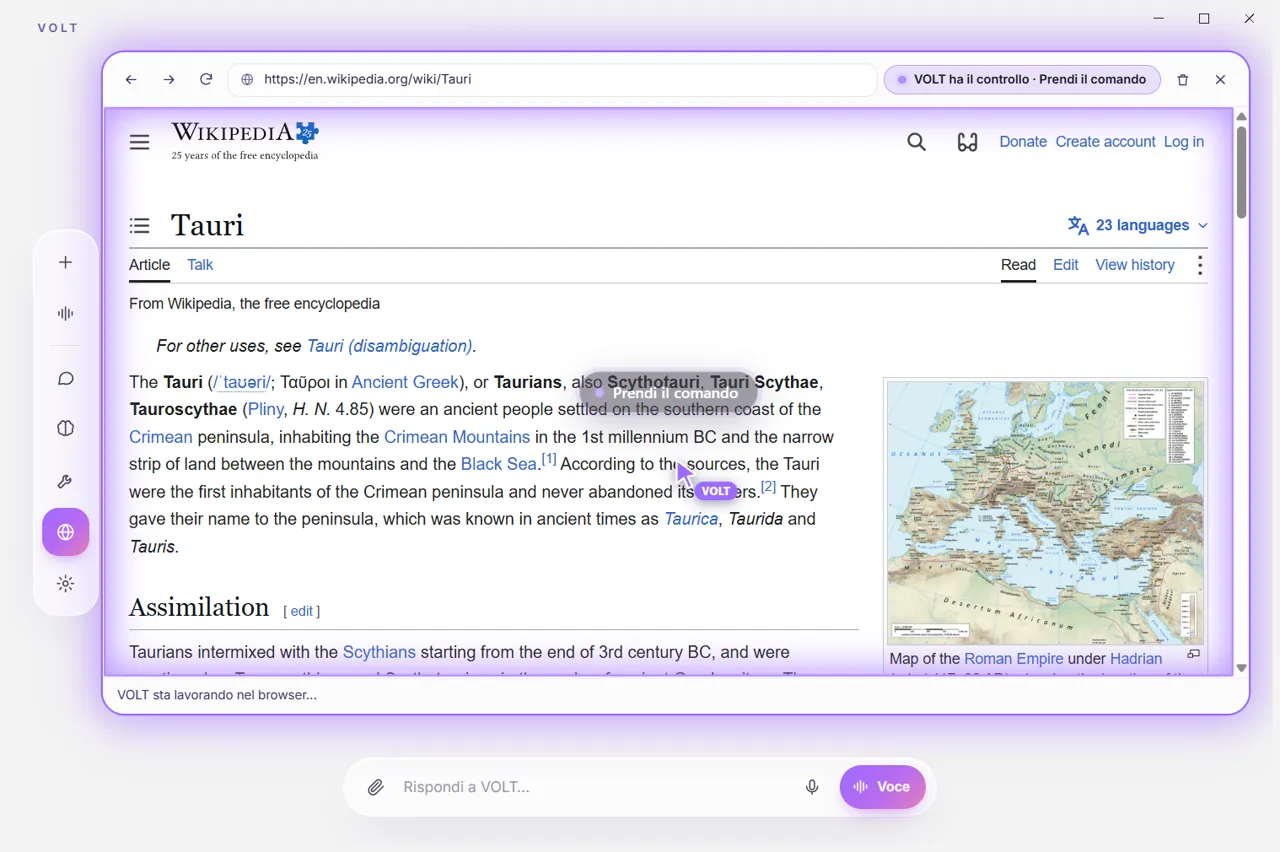Select the Read tab
This screenshot has height=852, width=1280.
click(1018, 265)
